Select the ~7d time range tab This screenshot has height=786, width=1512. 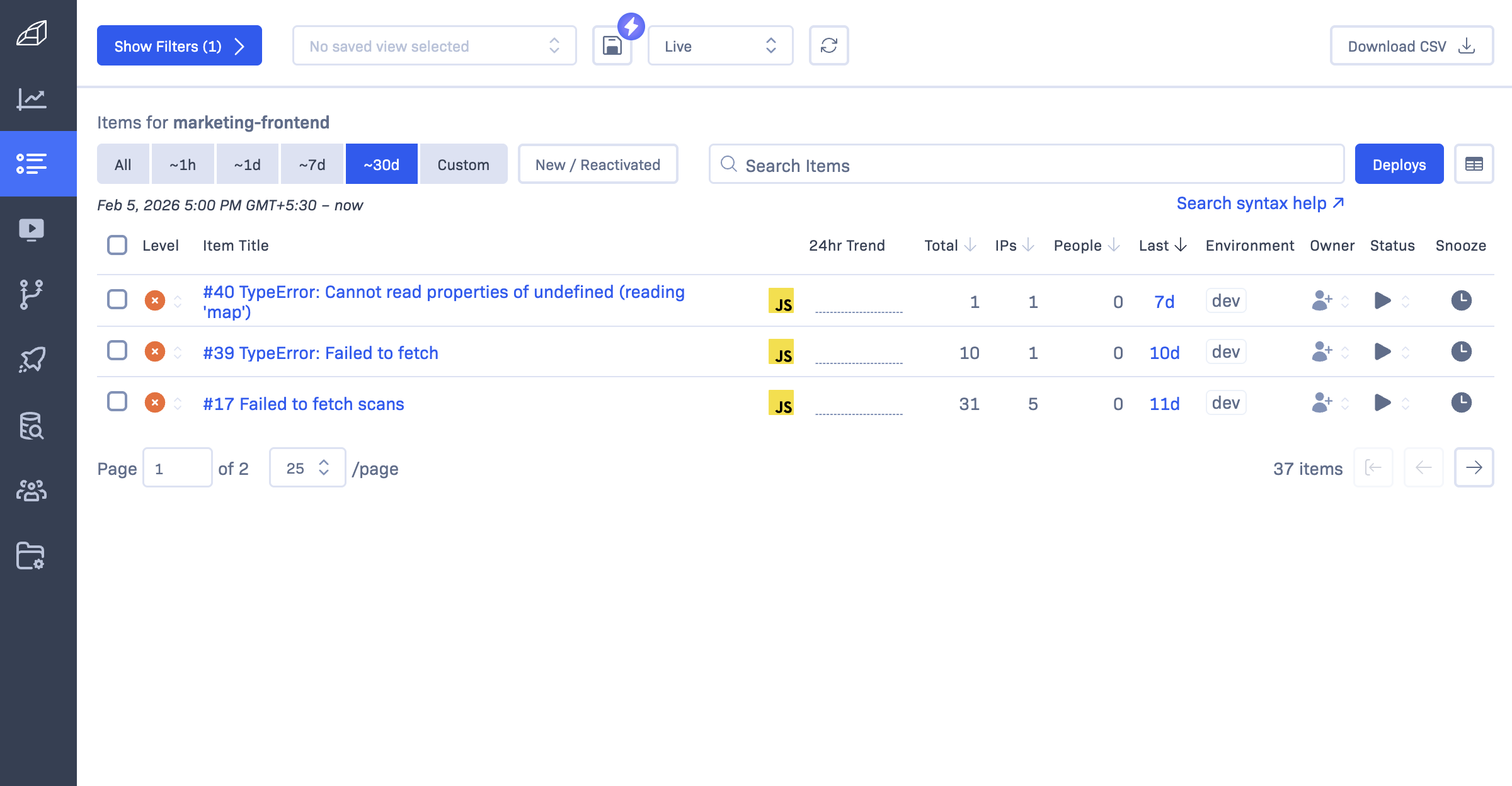[312, 164]
